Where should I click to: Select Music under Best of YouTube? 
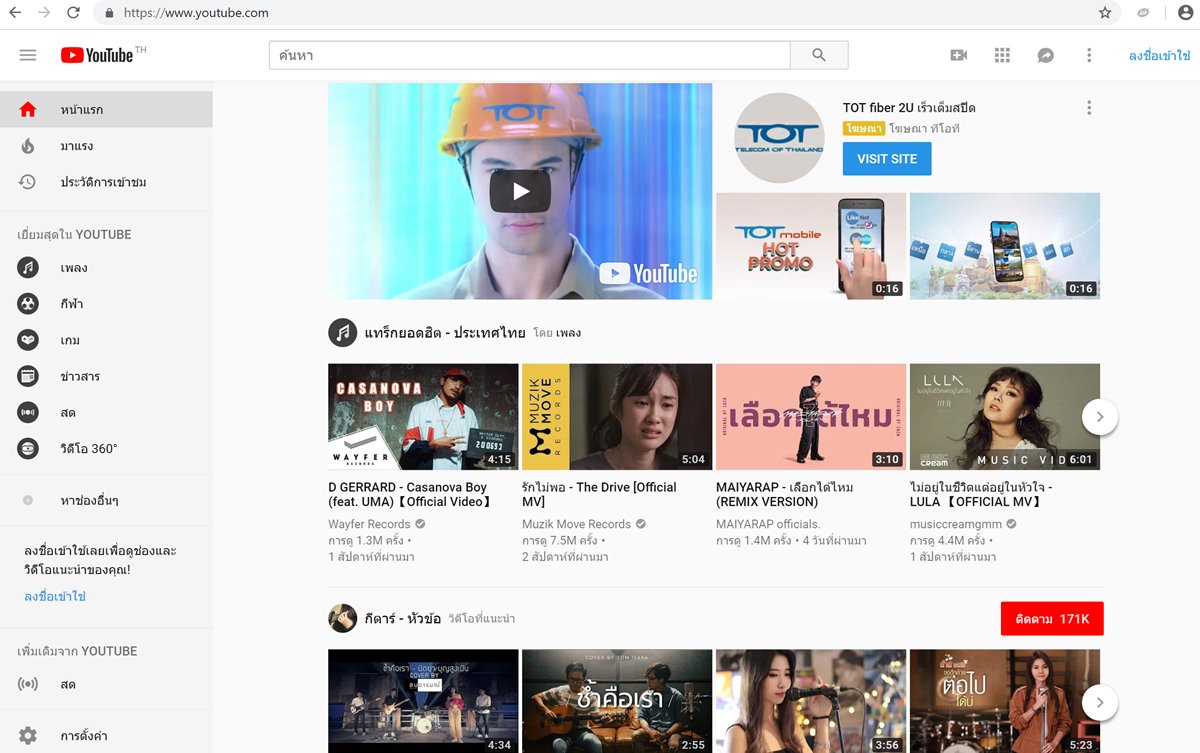pyautogui.click(x=74, y=268)
